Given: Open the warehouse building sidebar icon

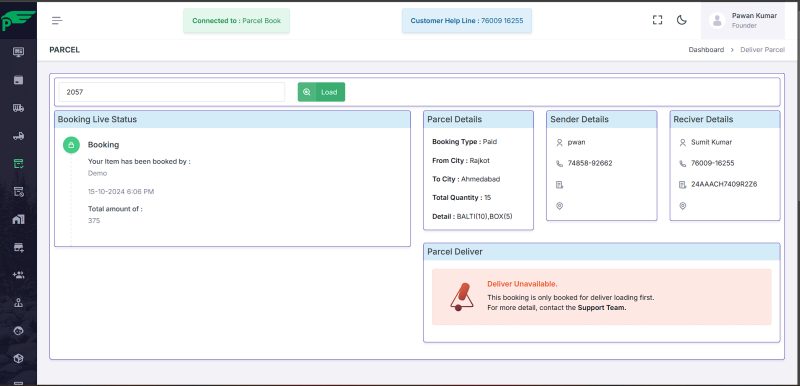Looking at the screenshot, I should (18, 219).
